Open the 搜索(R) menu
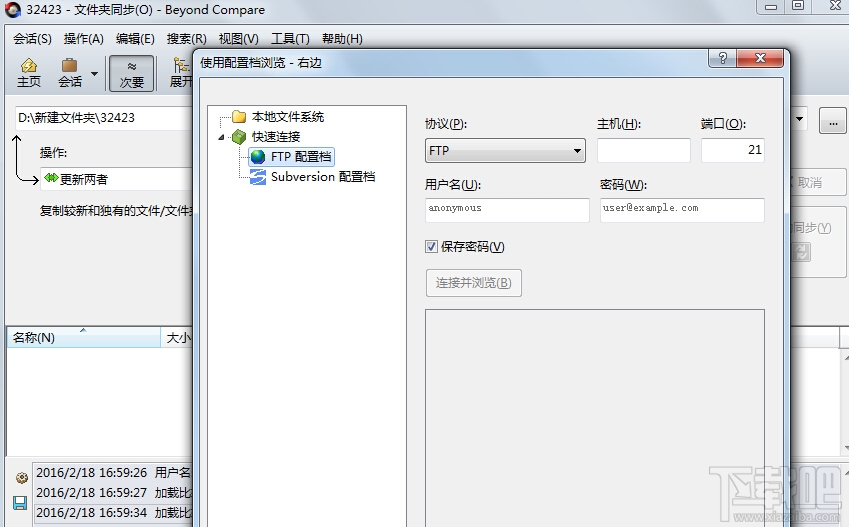This screenshot has width=849, height=527. click(x=186, y=39)
